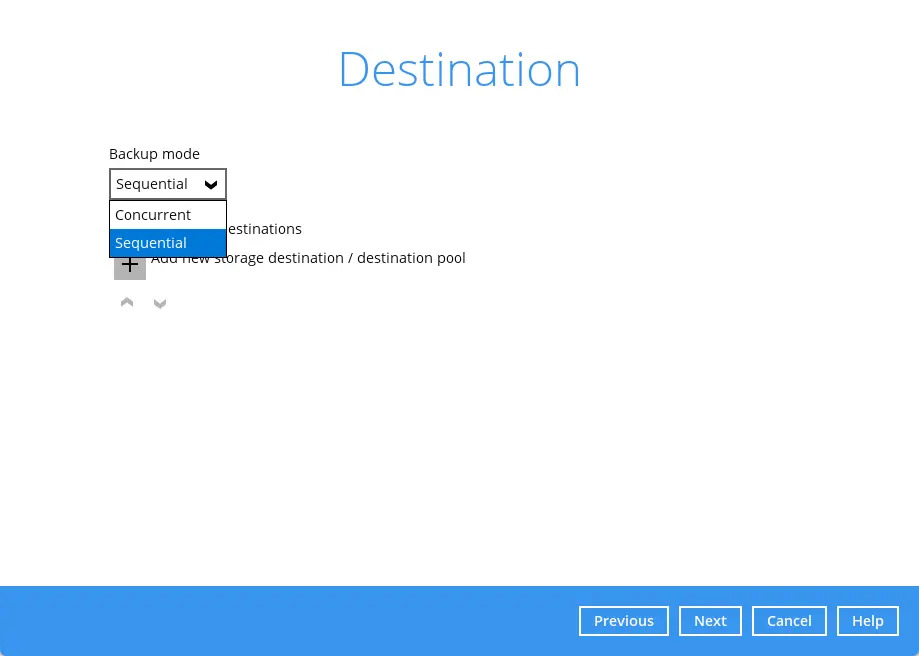The image size is (919, 656).
Task: Click empty left area of blue footer bar
Action: 250,621
